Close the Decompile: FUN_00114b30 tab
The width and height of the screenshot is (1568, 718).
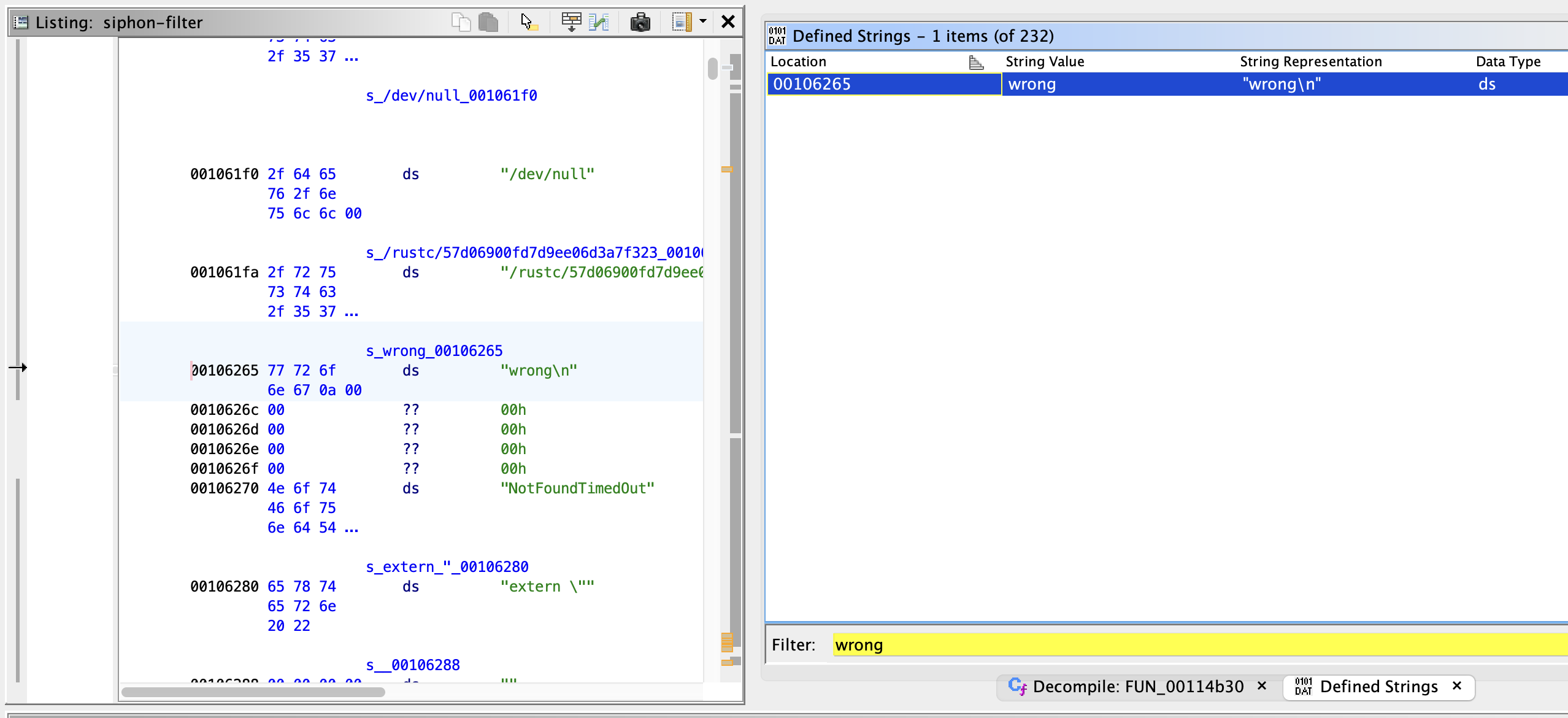point(1262,685)
